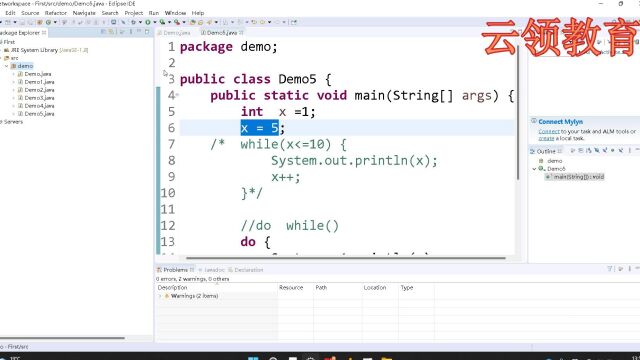Viewport: 640px width, 360px height.
Task: Click the editor horizontal scrollbar
Action: (x=346, y=258)
